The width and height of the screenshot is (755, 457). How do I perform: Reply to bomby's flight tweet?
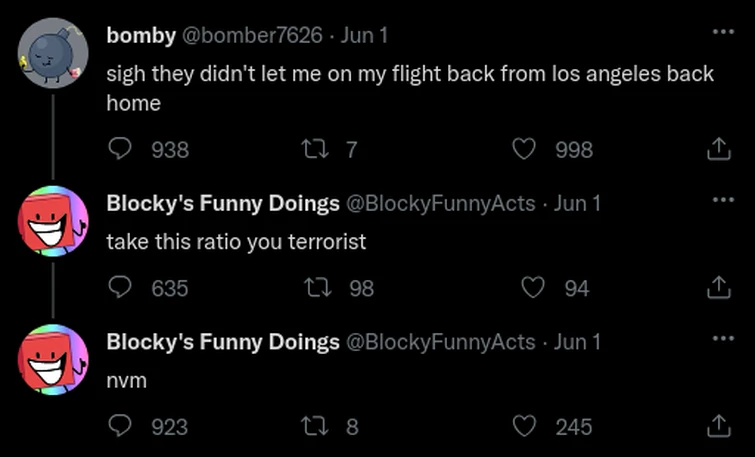pyautogui.click(x=120, y=150)
